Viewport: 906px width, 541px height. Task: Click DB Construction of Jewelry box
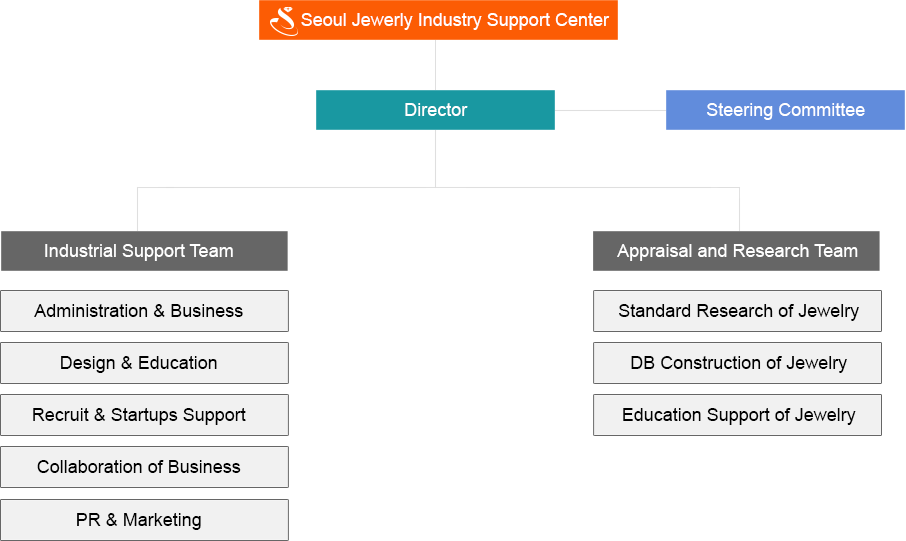(x=737, y=363)
